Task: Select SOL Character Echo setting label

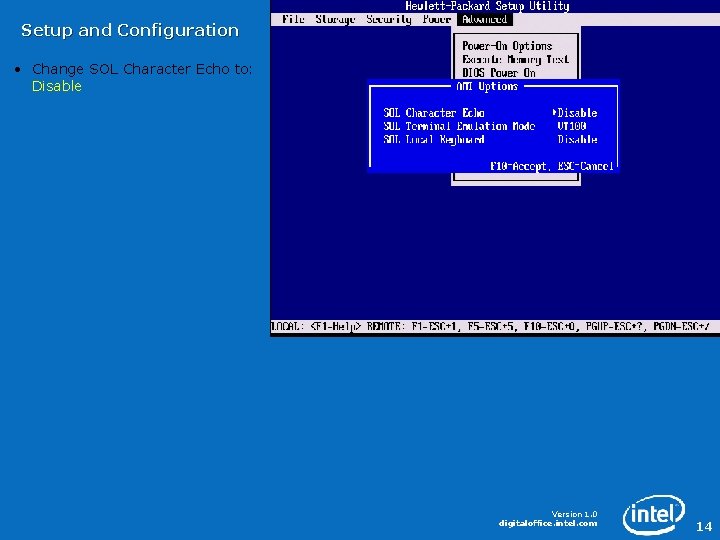Action: (x=434, y=112)
